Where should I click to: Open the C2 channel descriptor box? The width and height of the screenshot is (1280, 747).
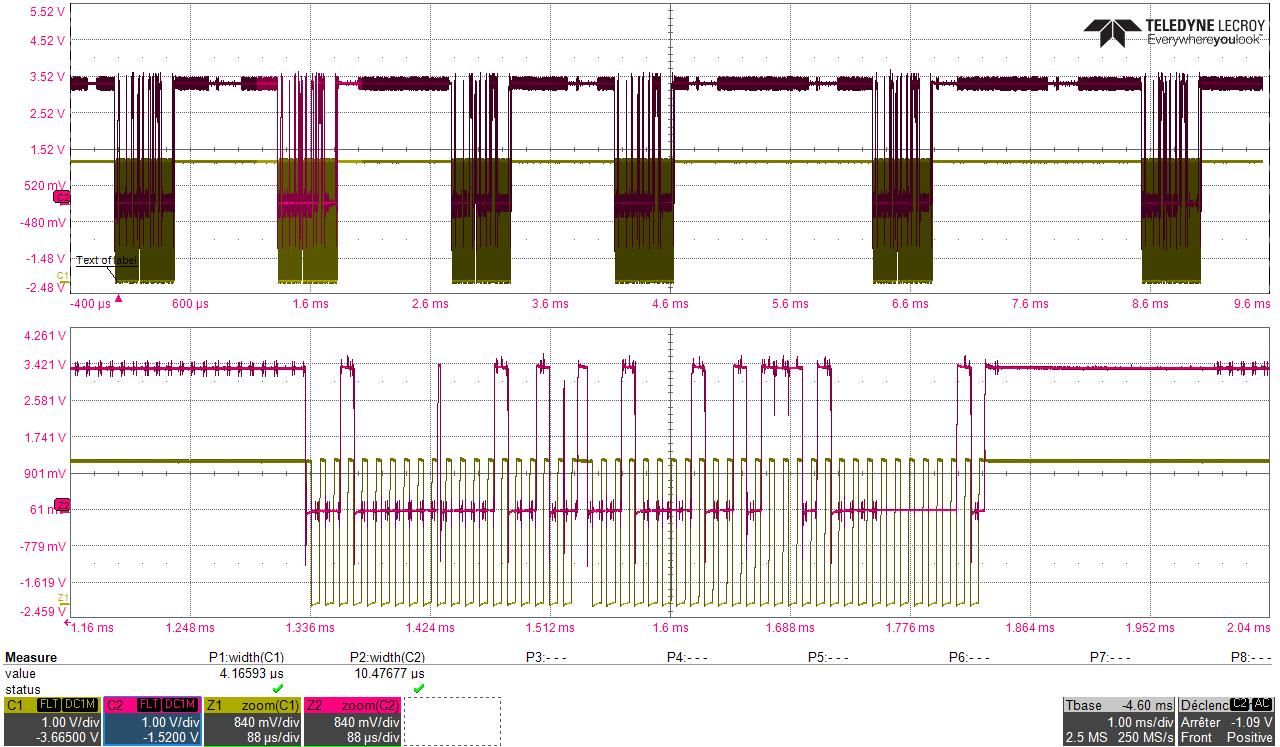pos(152,721)
